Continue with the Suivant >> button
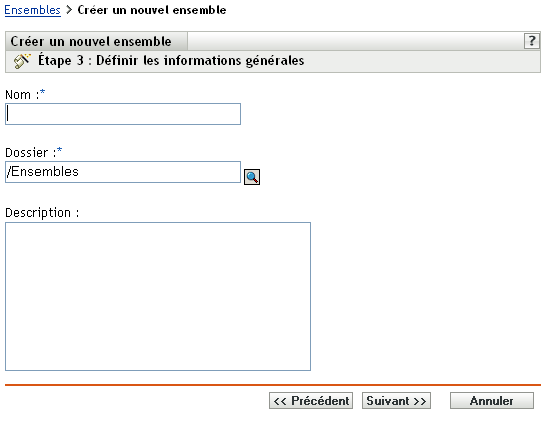Screen dimensions: 550x424 coord(396,401)
